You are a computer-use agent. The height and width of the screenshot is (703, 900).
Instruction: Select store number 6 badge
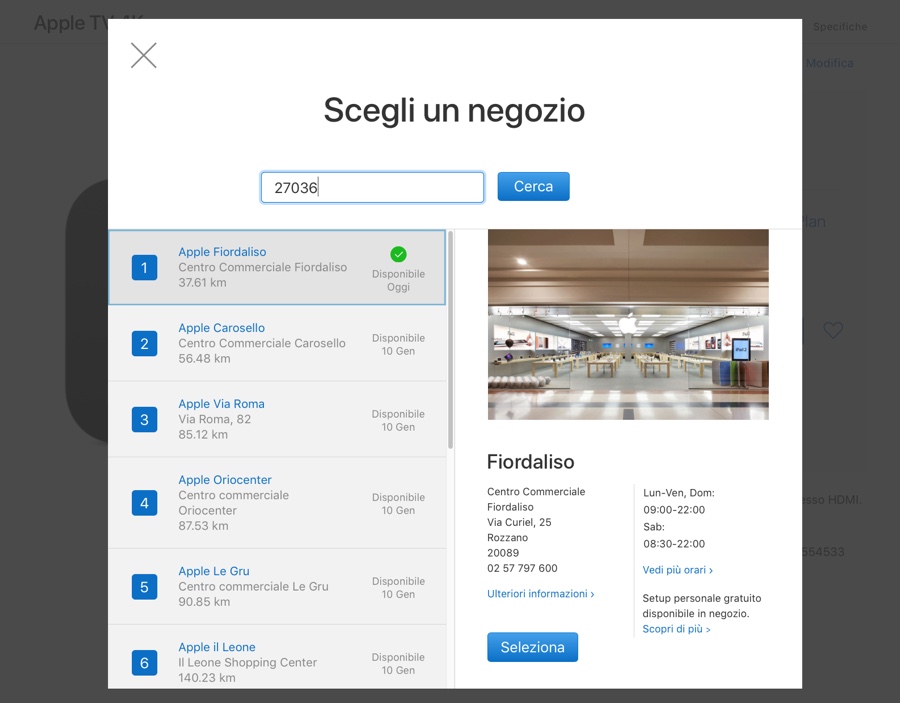coord(145,663)
